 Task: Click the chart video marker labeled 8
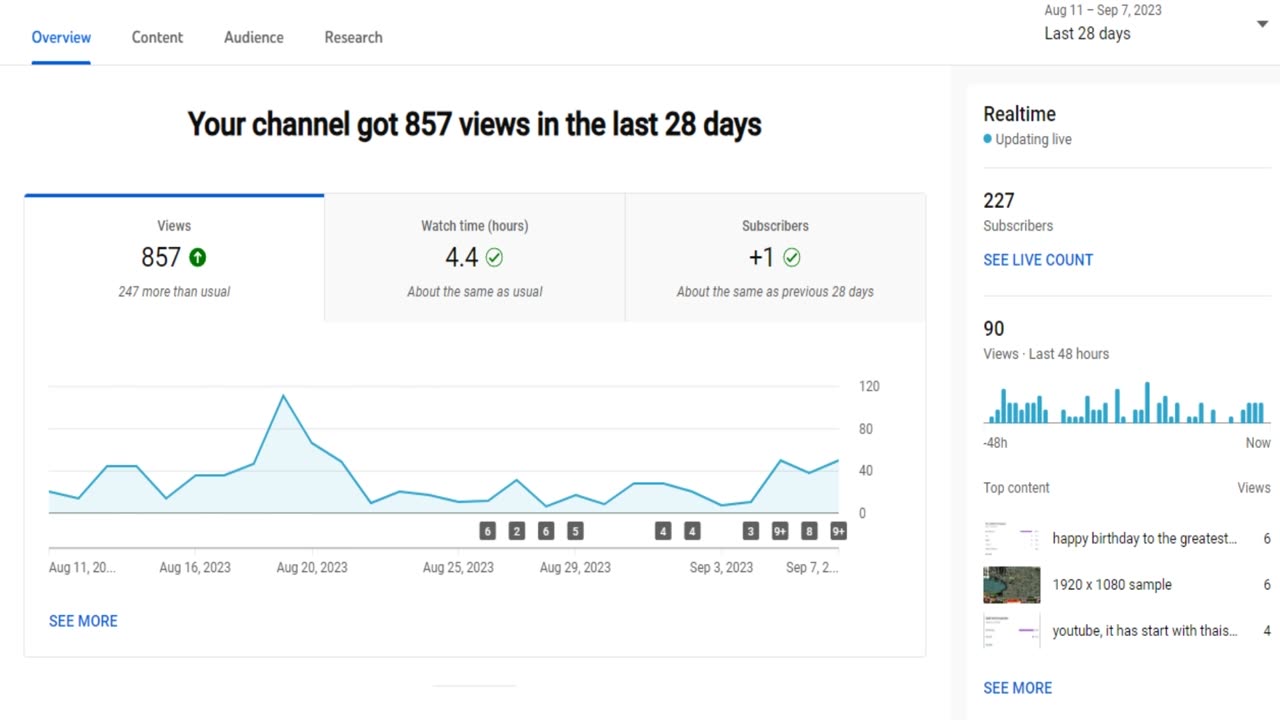click(809, 531)
